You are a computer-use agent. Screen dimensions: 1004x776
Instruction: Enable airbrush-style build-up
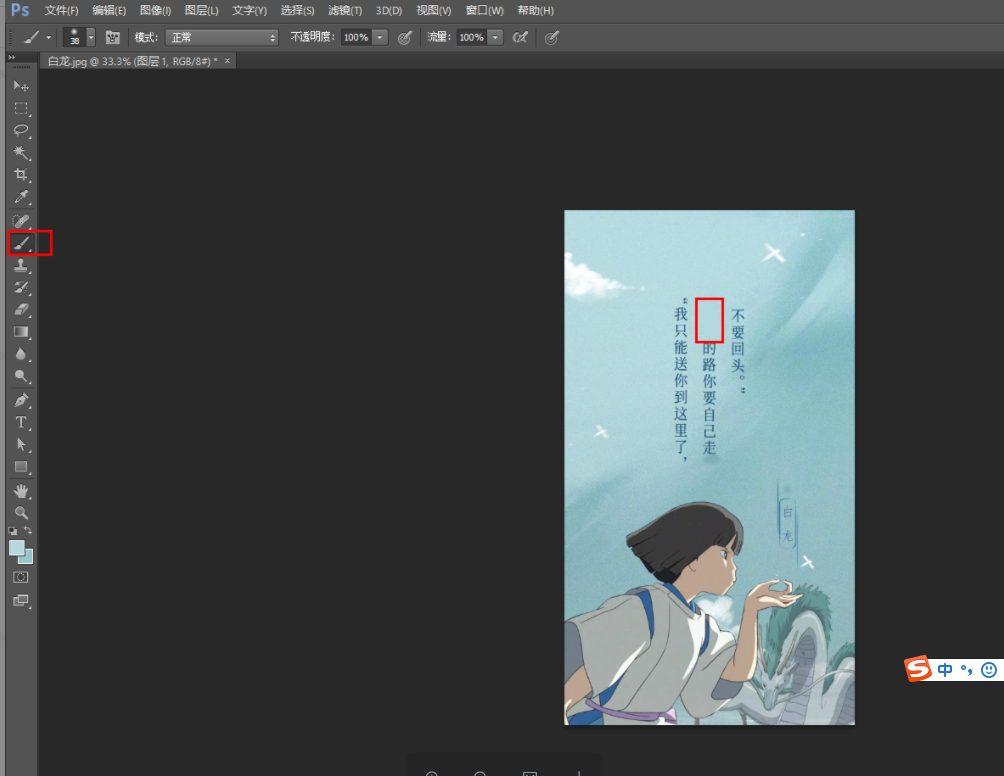tap(520, 37)
